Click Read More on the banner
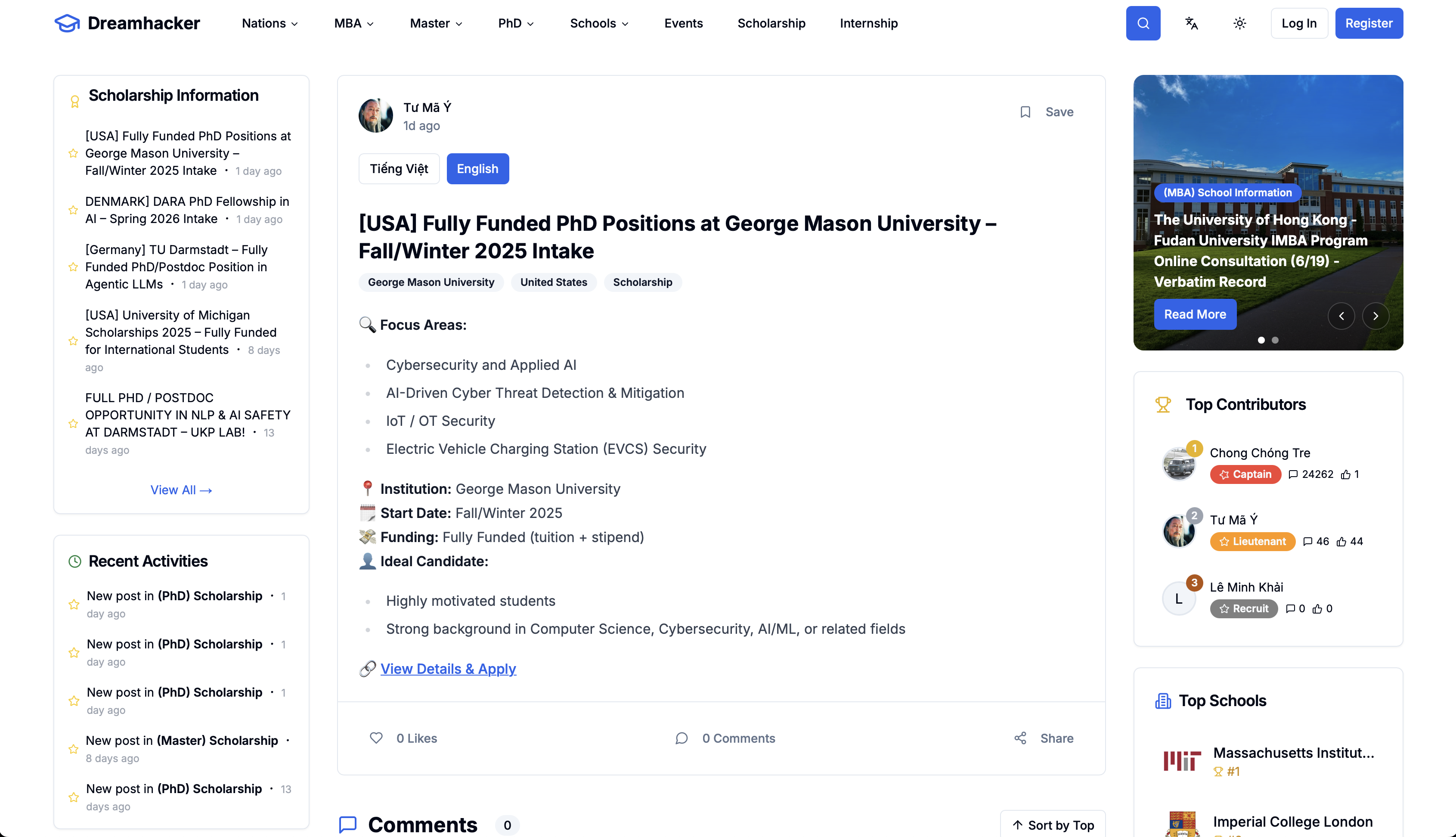 [x=1195, y=314]
